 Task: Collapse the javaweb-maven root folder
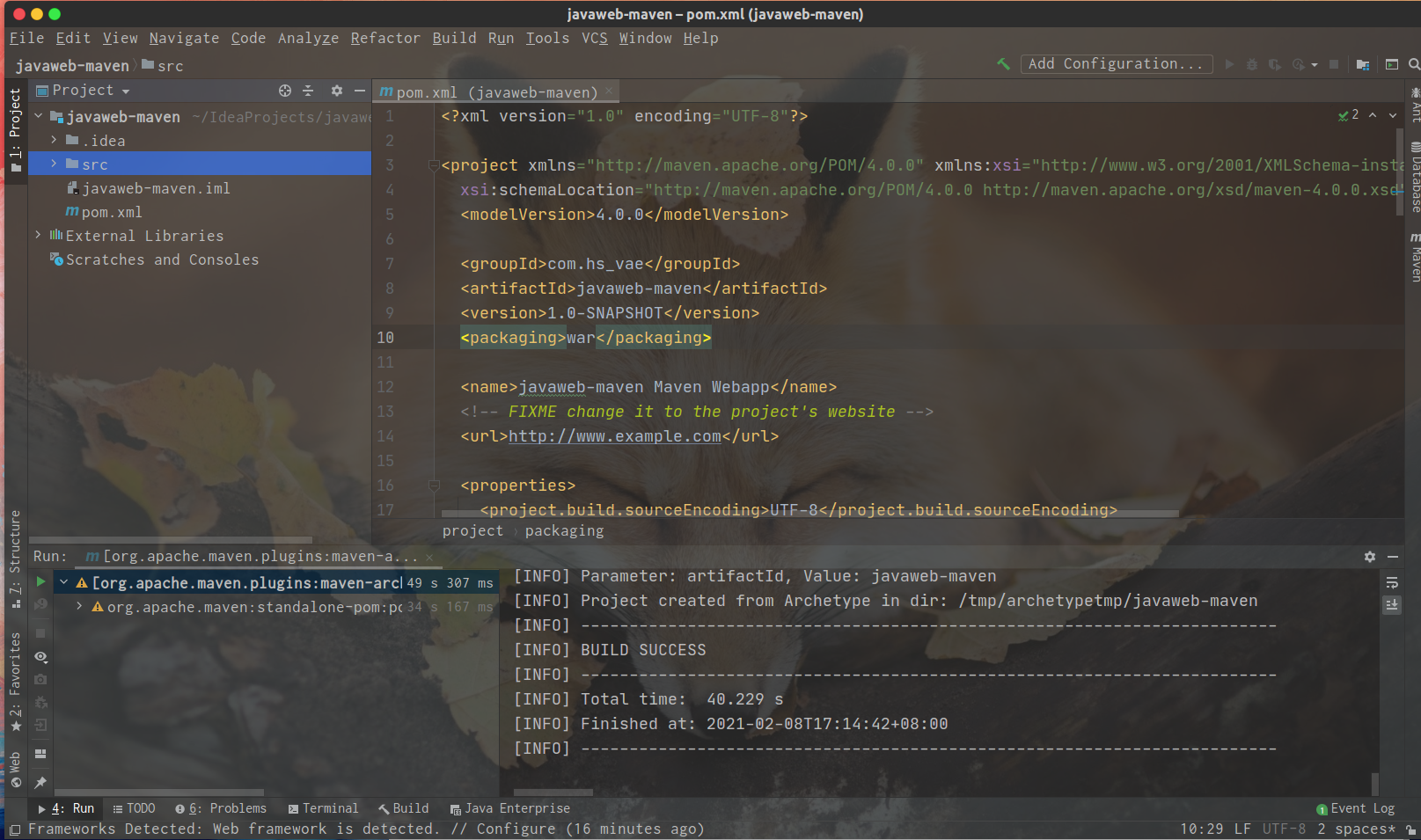pos(38,116)
